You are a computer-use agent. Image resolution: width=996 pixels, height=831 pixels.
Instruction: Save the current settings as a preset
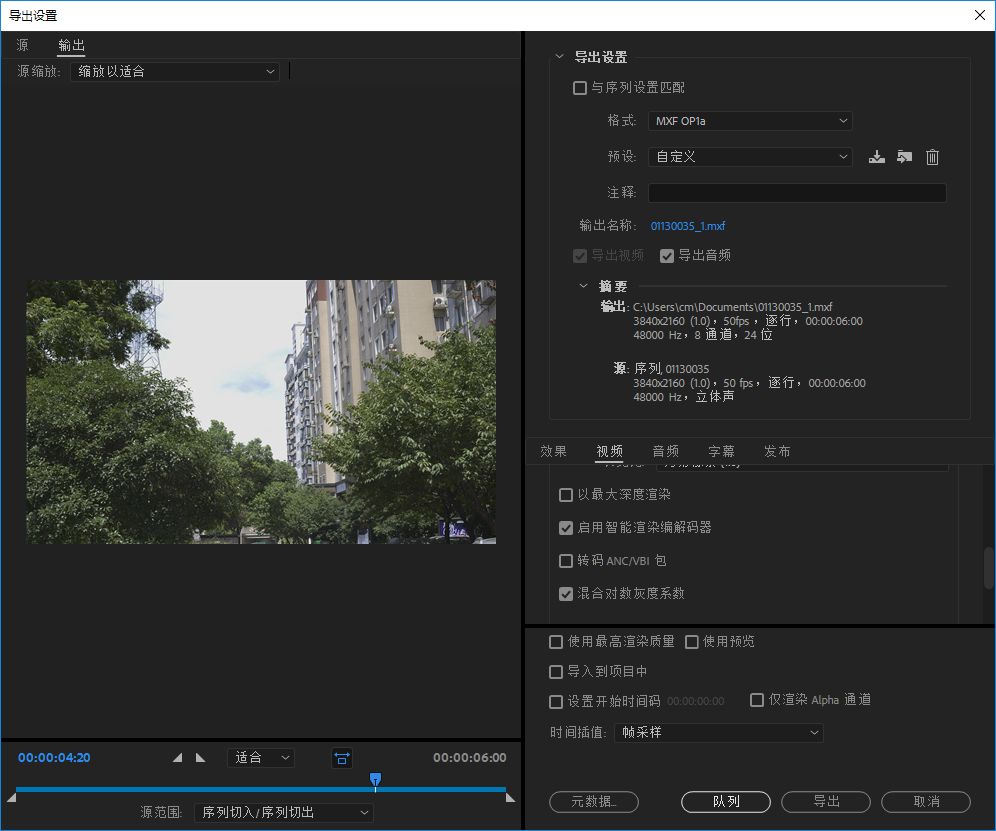[x=877, y=157]
